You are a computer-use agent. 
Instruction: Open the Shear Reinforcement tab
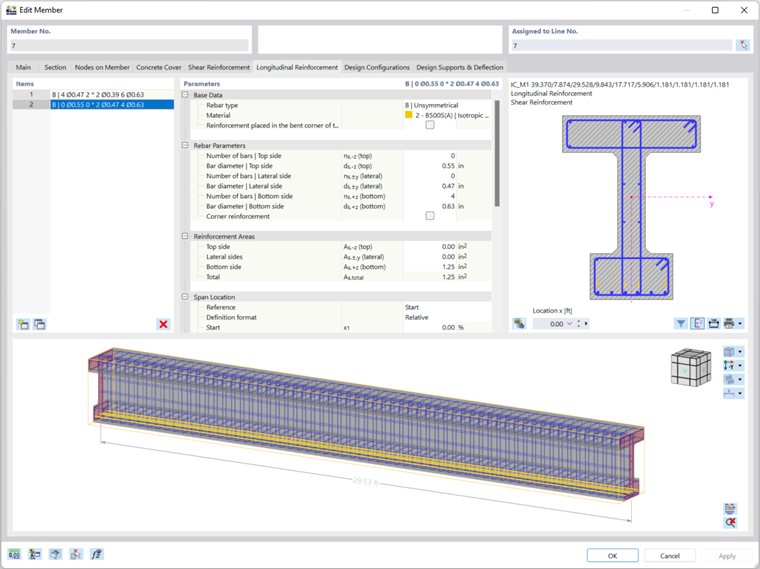219,67
